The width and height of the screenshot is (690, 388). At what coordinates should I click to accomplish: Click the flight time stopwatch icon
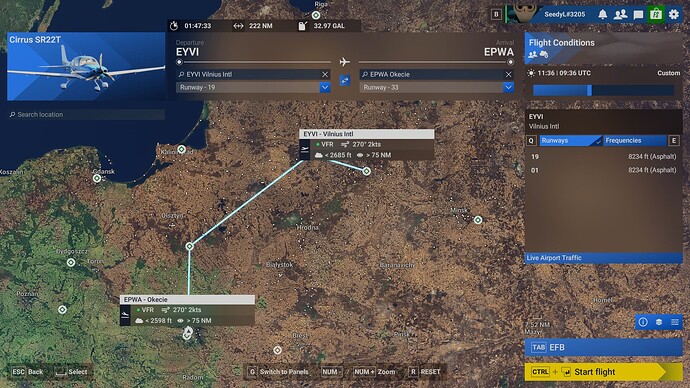click(x=174, y=26)
